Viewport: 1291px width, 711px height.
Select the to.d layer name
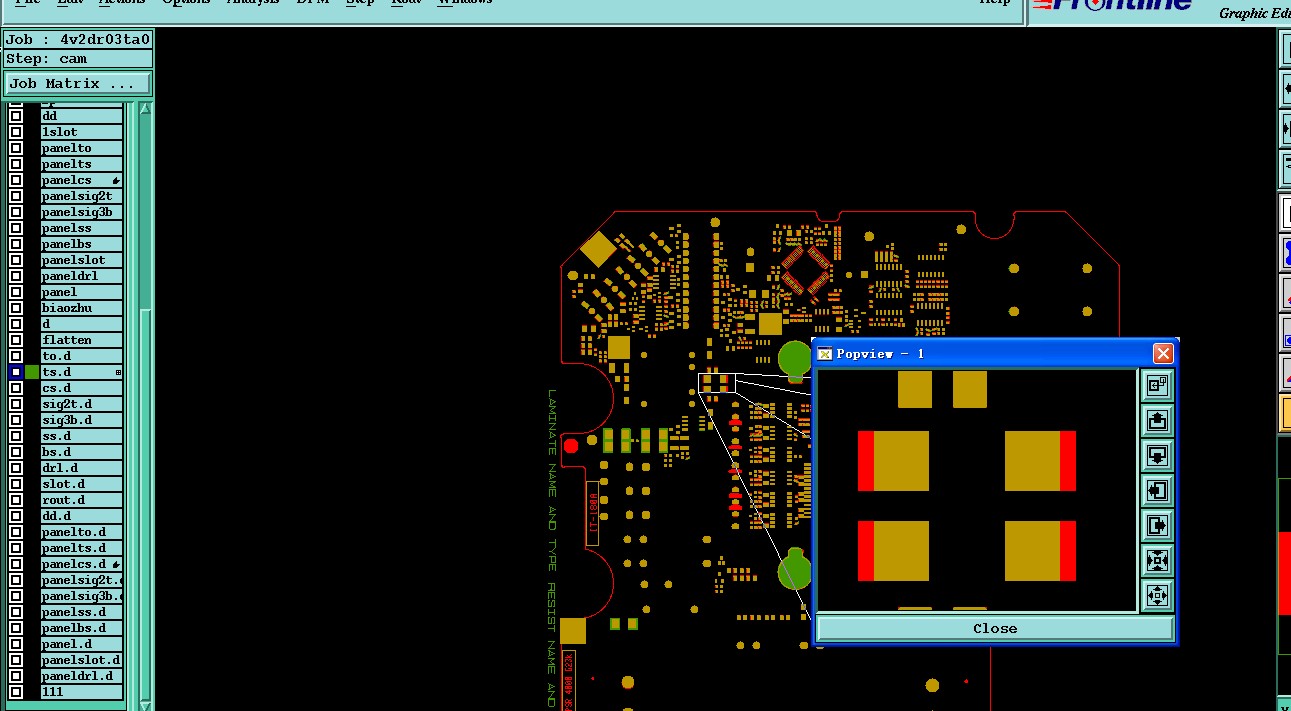click(x=82, y=356)
